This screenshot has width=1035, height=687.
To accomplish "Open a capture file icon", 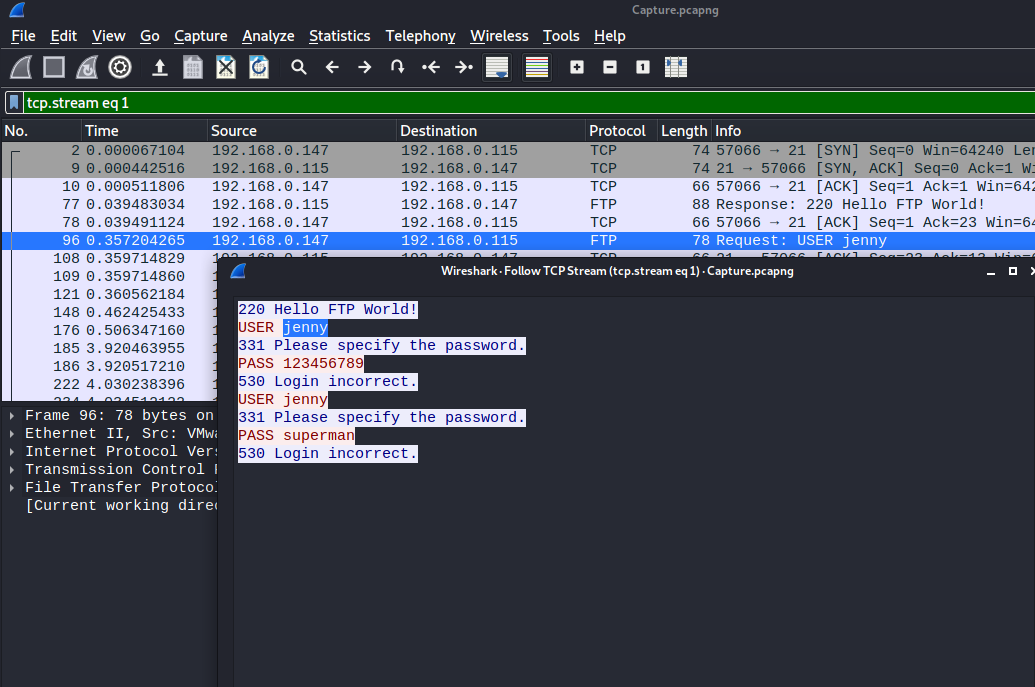I will [160, 67].
